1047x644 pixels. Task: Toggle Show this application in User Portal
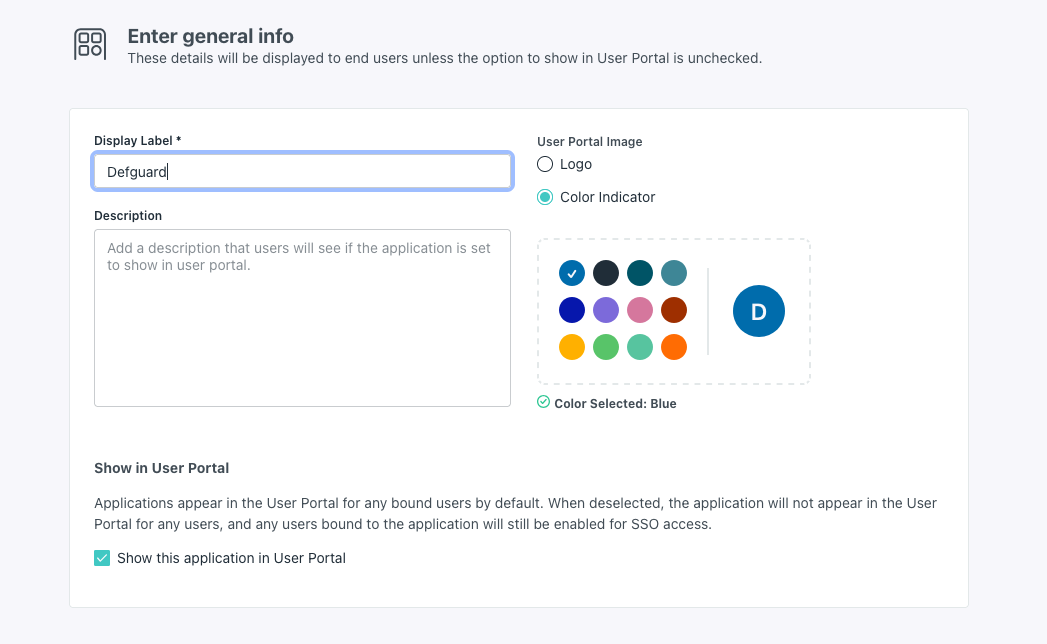click(x=102, y=558)
